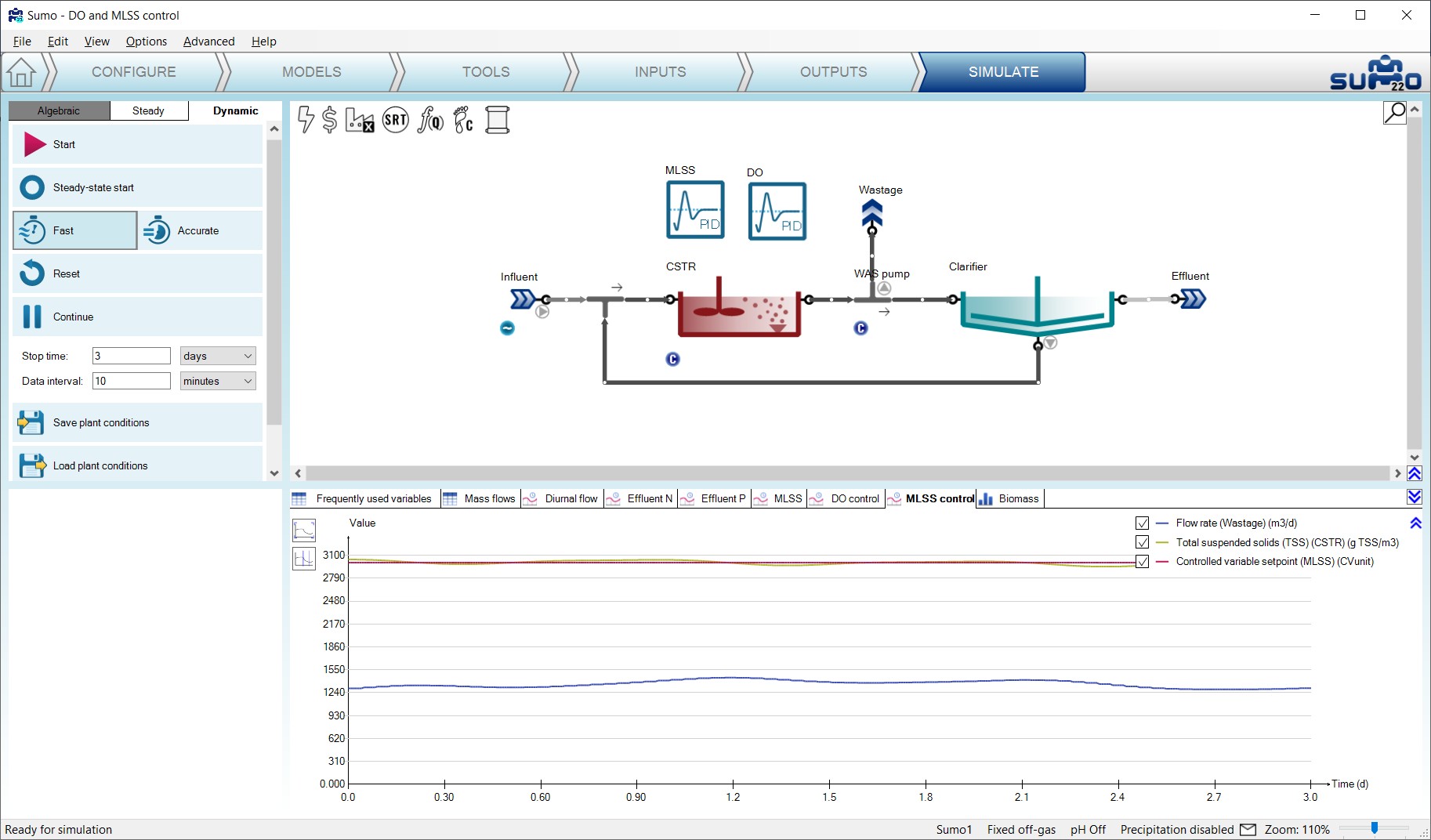Click the left panel vertical scrollbar
1431x840 pixels.
click(x=274, y=283)
